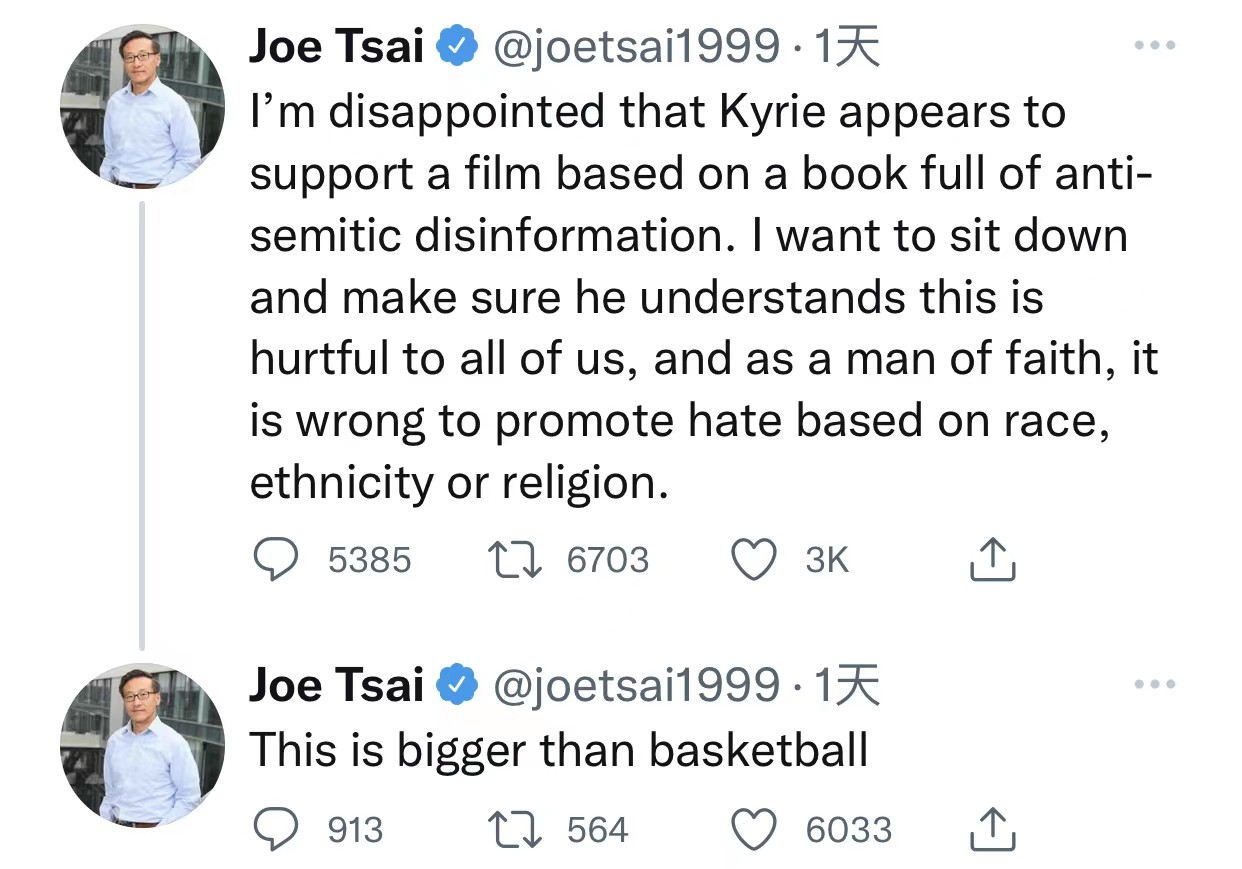Open Joe Tsai's avatar on first tweet

[143, 107]
